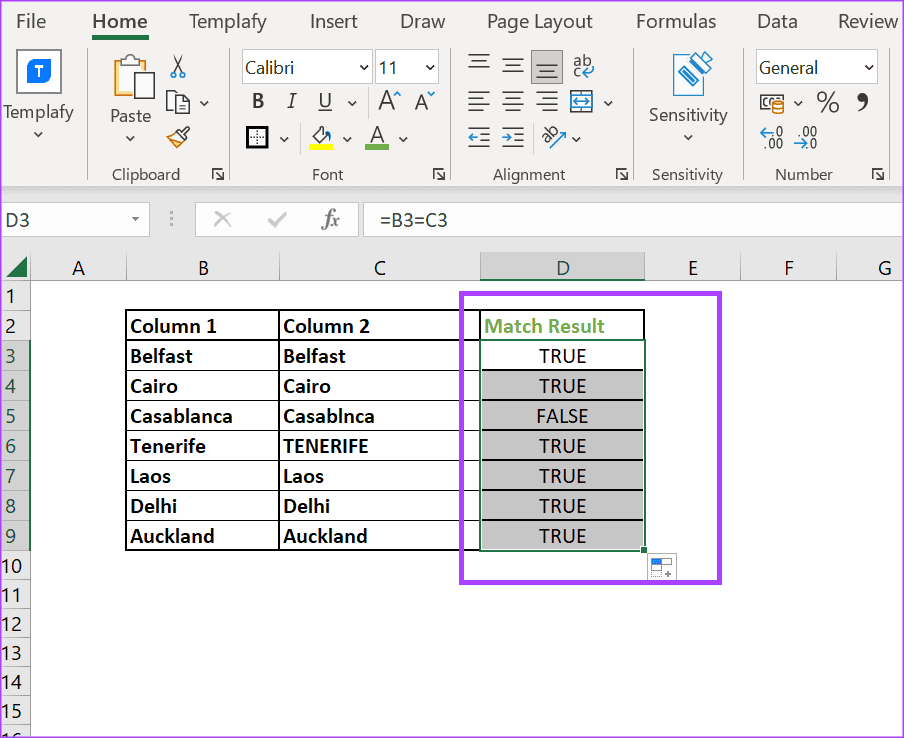Open the font name Calibri dropdown
904x738 pixels.
tap(364, 67)
